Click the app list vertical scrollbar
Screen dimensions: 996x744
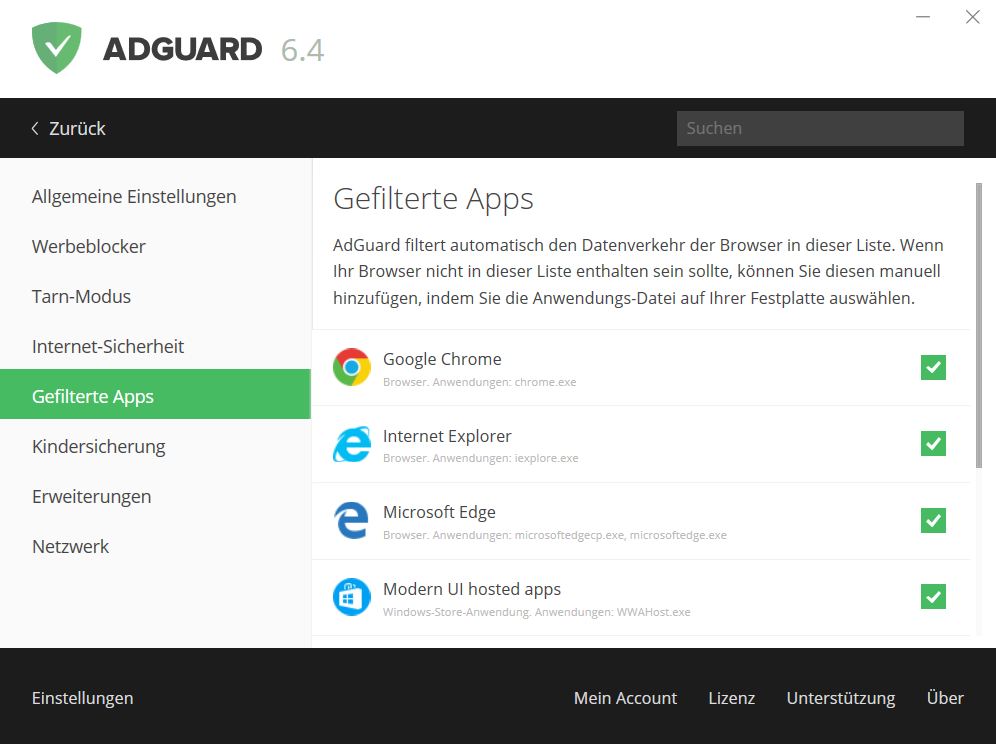point(979,325)
